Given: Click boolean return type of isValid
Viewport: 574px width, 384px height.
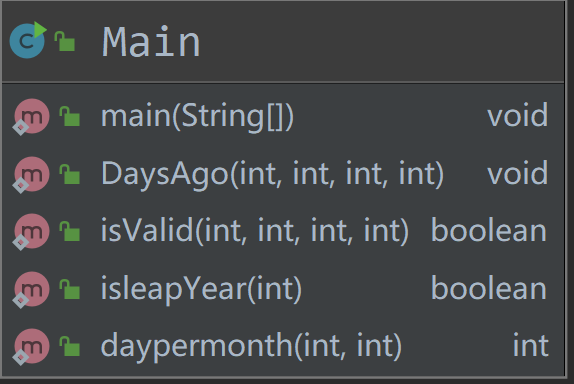Looking at the screenshot, I should [x=489, y=230].
